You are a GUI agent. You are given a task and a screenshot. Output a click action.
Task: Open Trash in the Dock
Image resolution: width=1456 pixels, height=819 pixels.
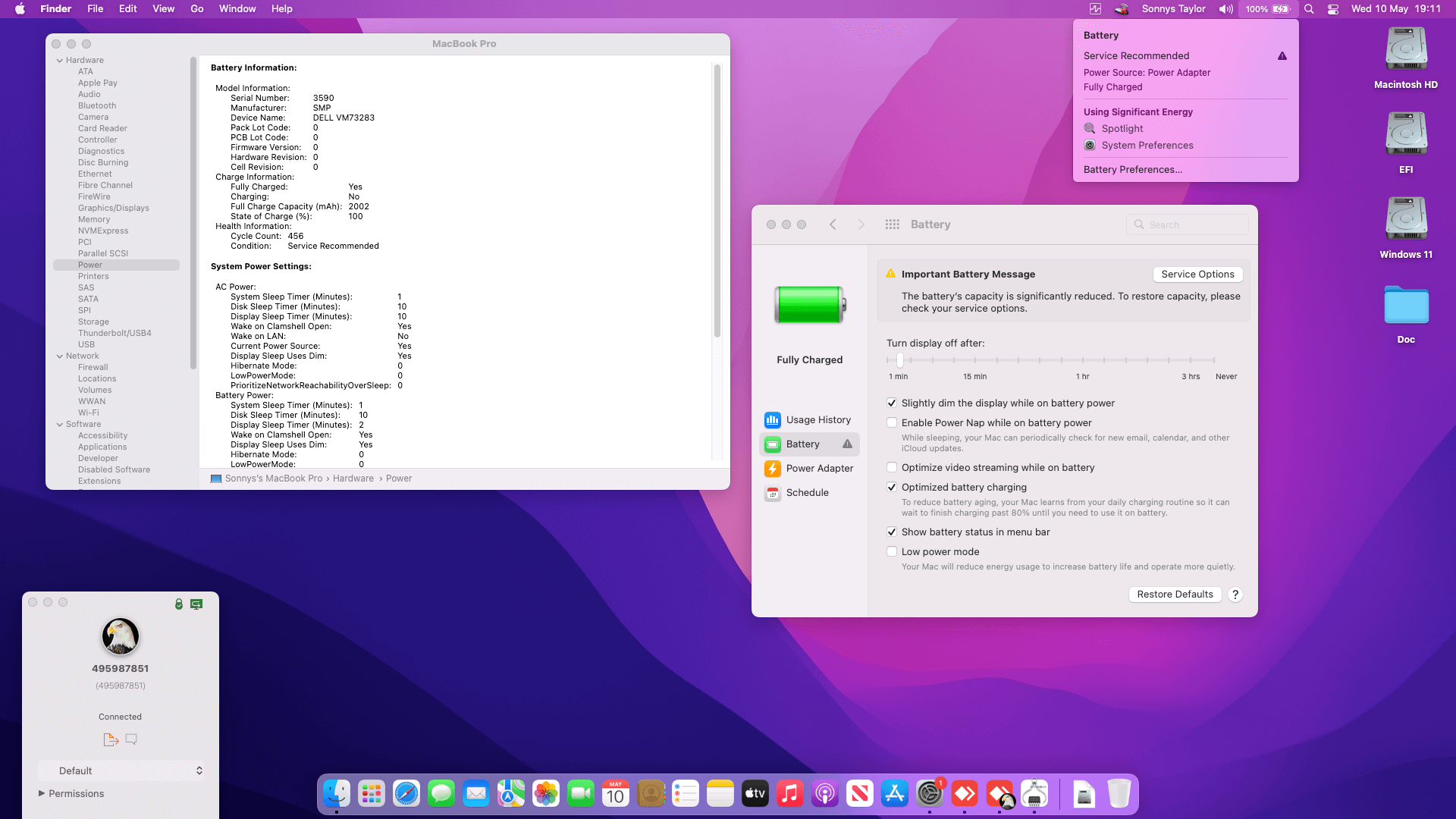point(1119,794)
